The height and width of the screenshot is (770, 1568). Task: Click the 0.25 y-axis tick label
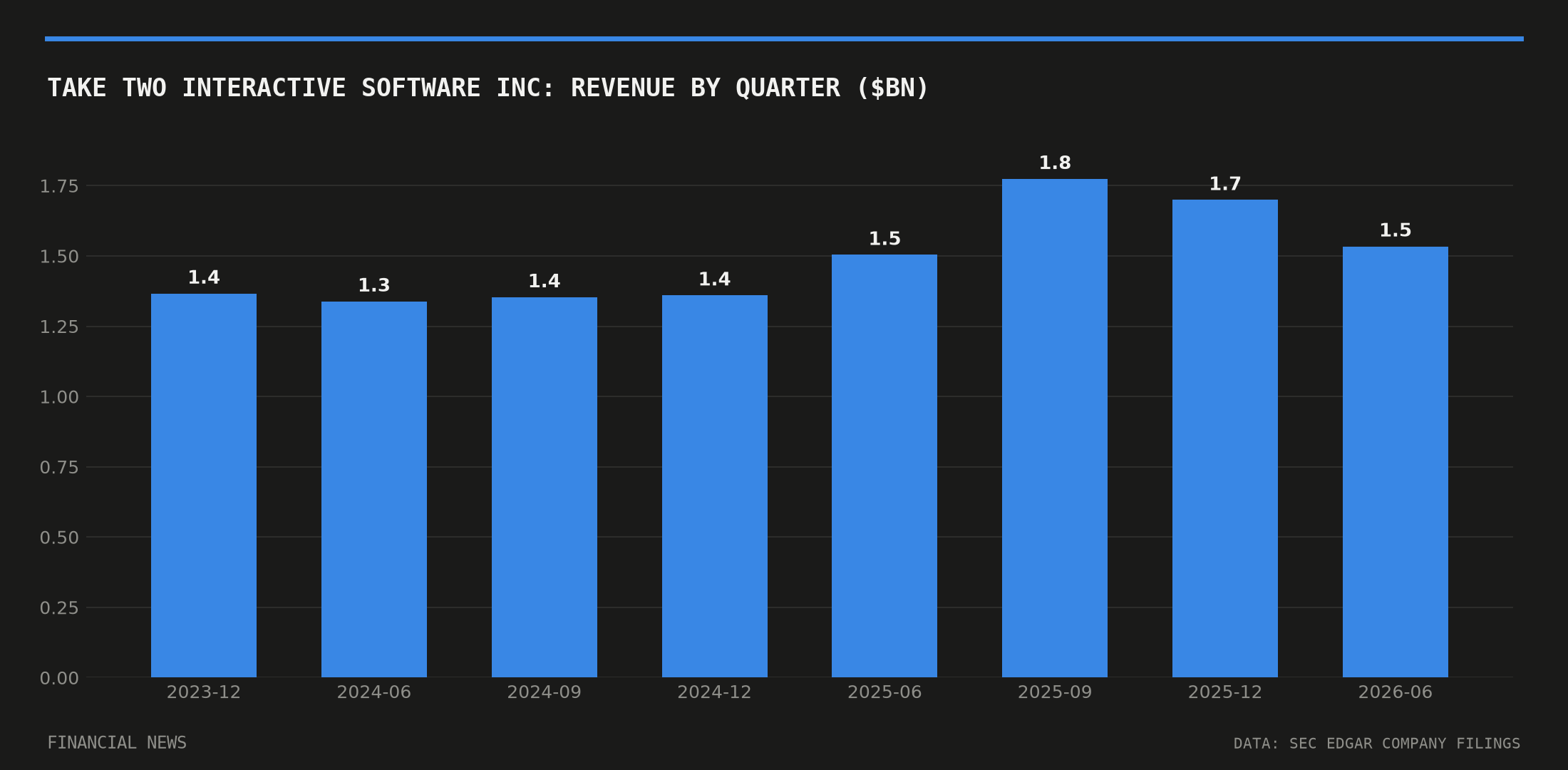[59, 608]
